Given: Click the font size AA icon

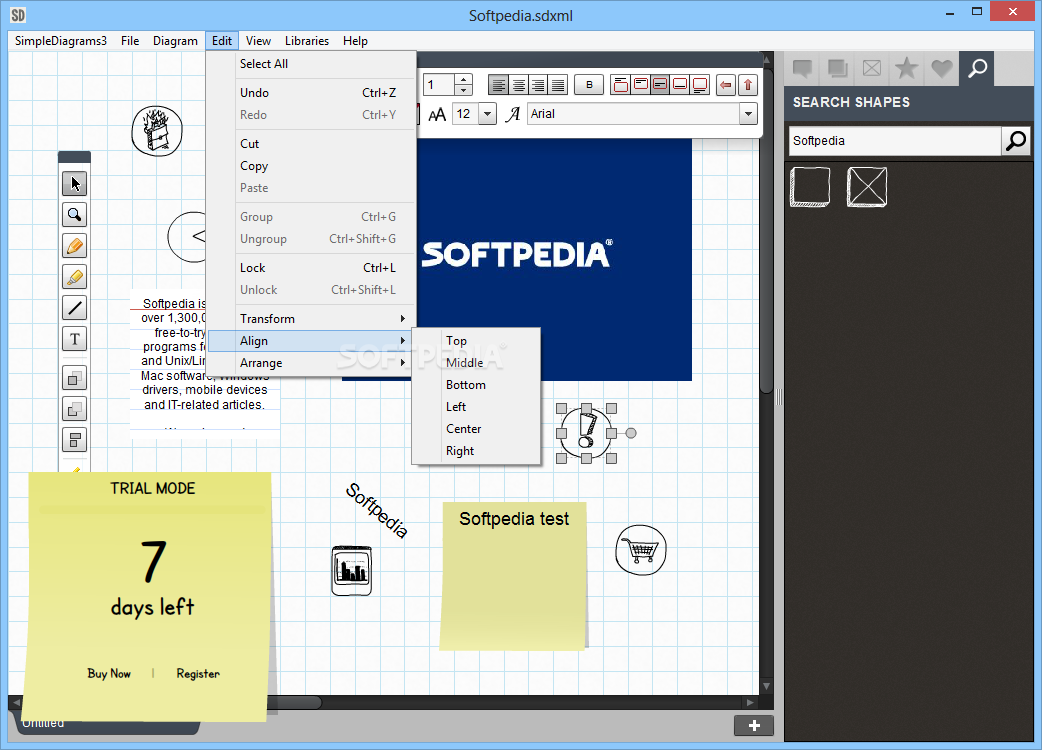Looking at the screenshot, I should [x=437, y=114].
